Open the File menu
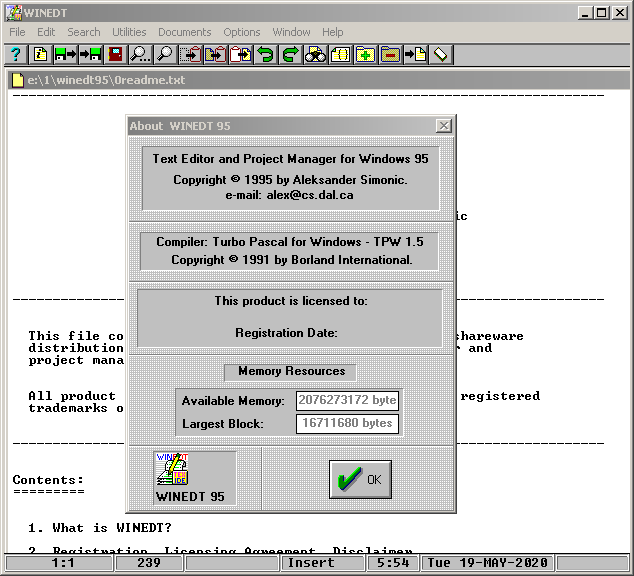Image resolution: width=634 pixels, height=576 pixels. (x=17, y=32)
